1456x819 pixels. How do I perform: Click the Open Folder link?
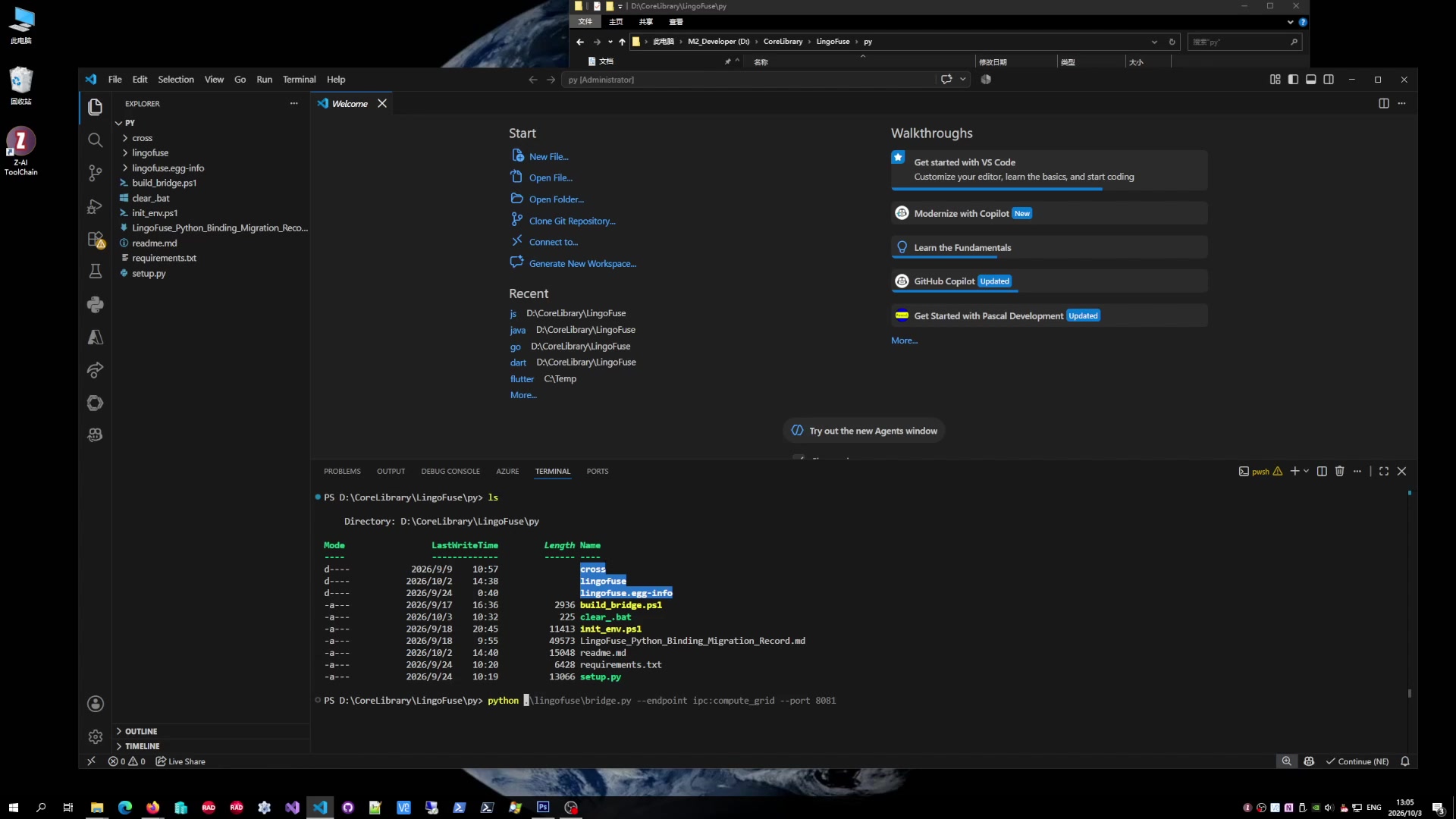(x=556, y=199)
